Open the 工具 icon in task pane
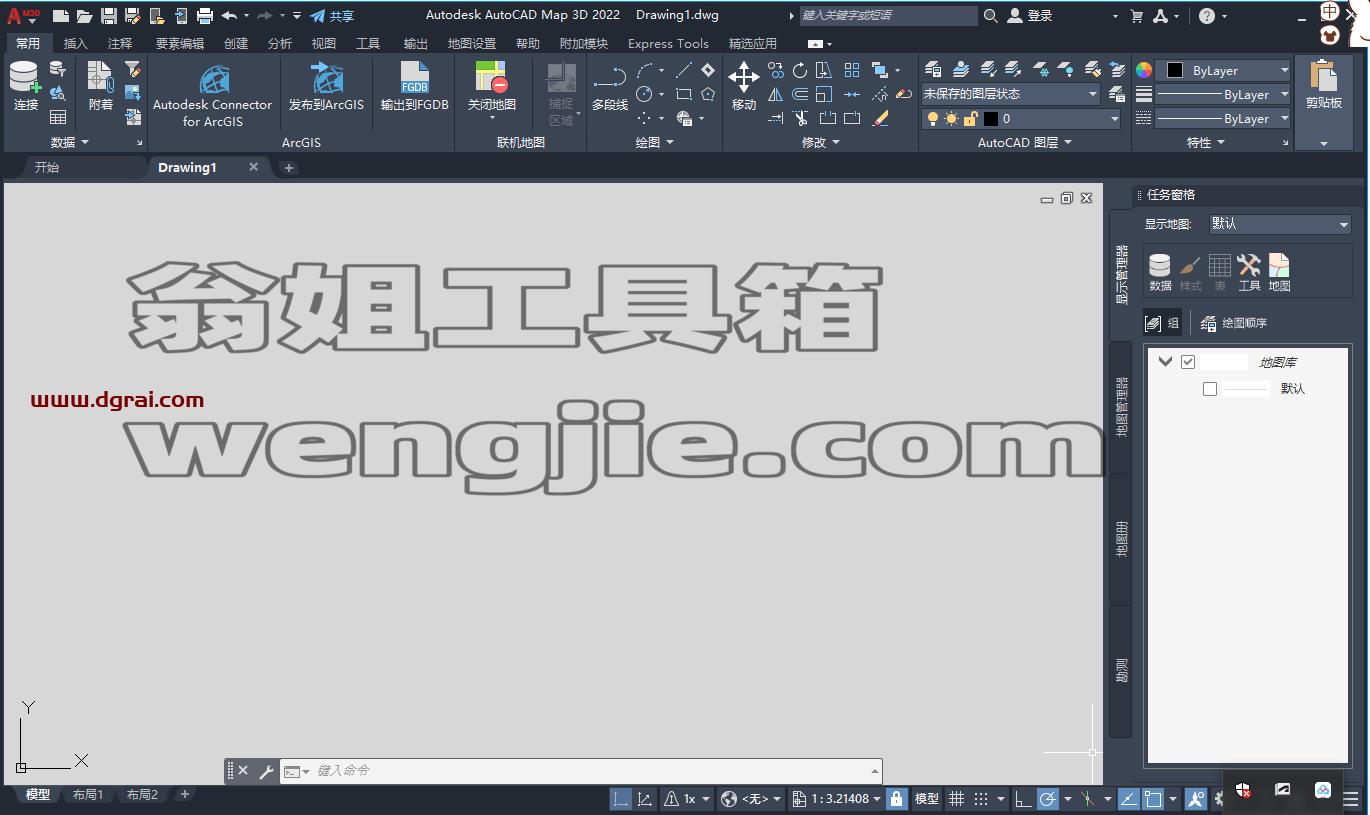This screenshot has width=1370, height=815. (x=1249, y=272)
